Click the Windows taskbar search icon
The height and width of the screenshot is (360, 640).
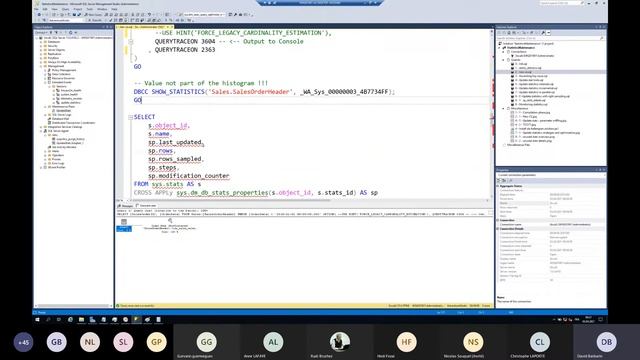coord(48,320)
